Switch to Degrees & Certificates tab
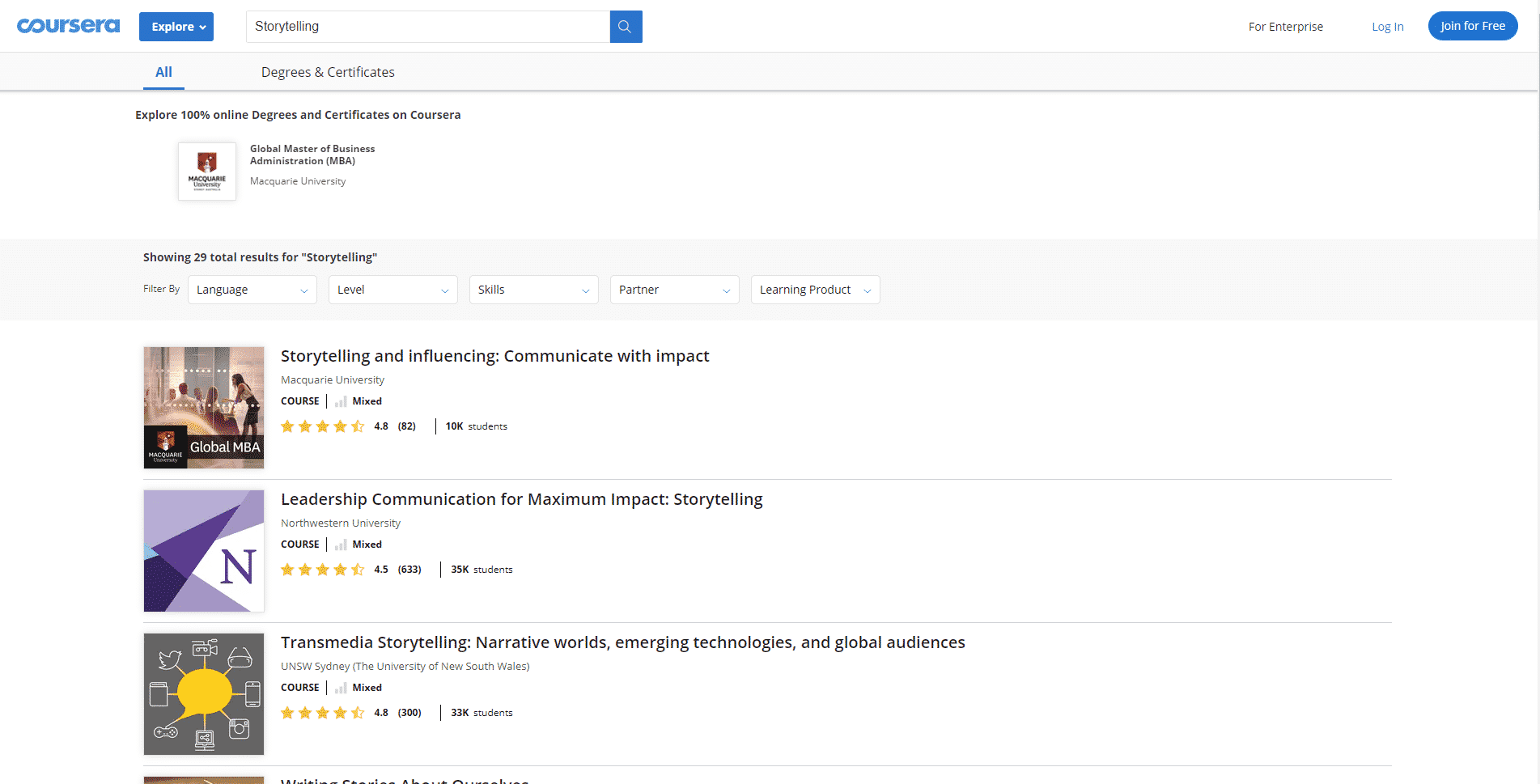The height and width of the screenshot is (784, 1540). click(x=328, y=72)
